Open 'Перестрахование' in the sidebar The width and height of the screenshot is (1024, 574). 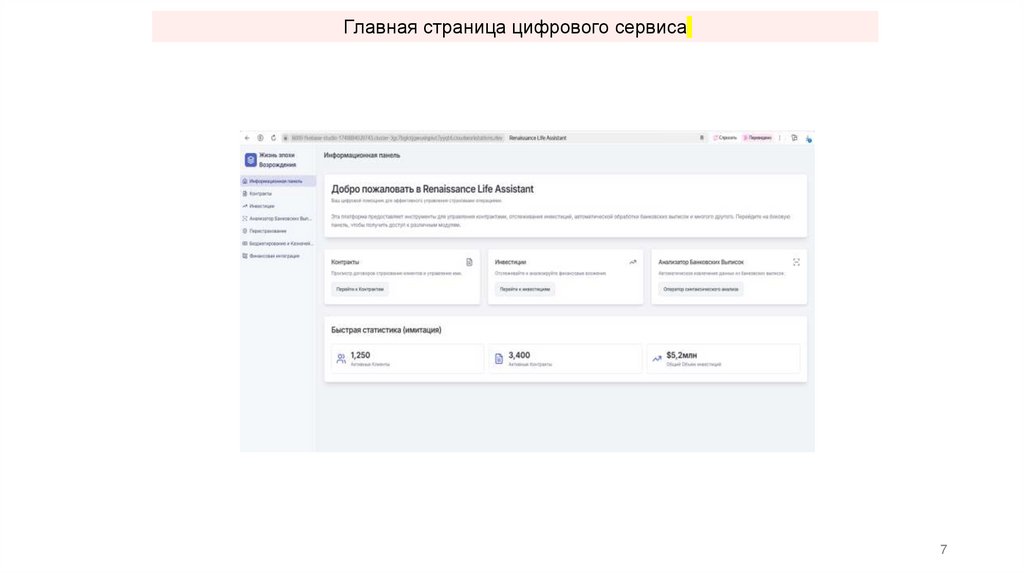click(x=278, y=231)
